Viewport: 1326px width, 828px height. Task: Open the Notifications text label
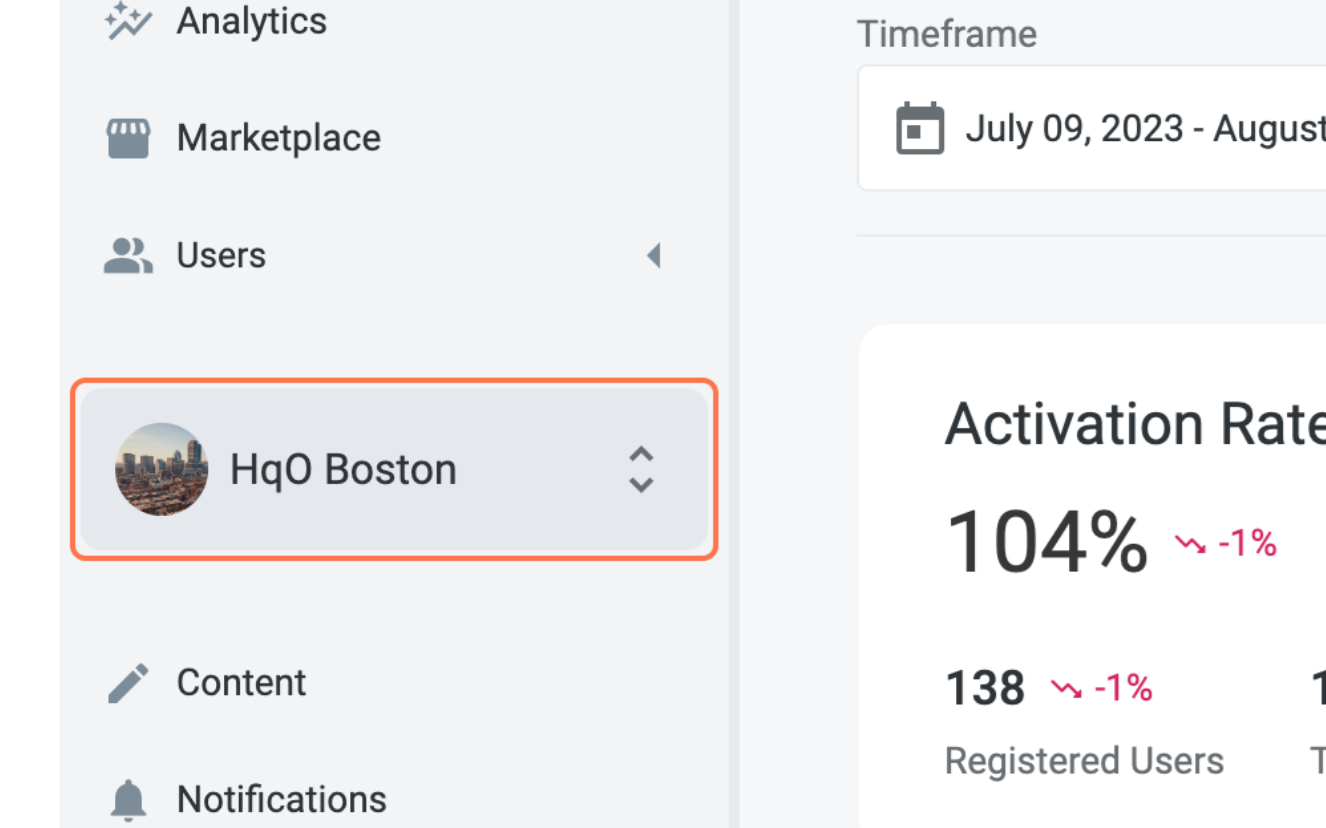(281, 800)
